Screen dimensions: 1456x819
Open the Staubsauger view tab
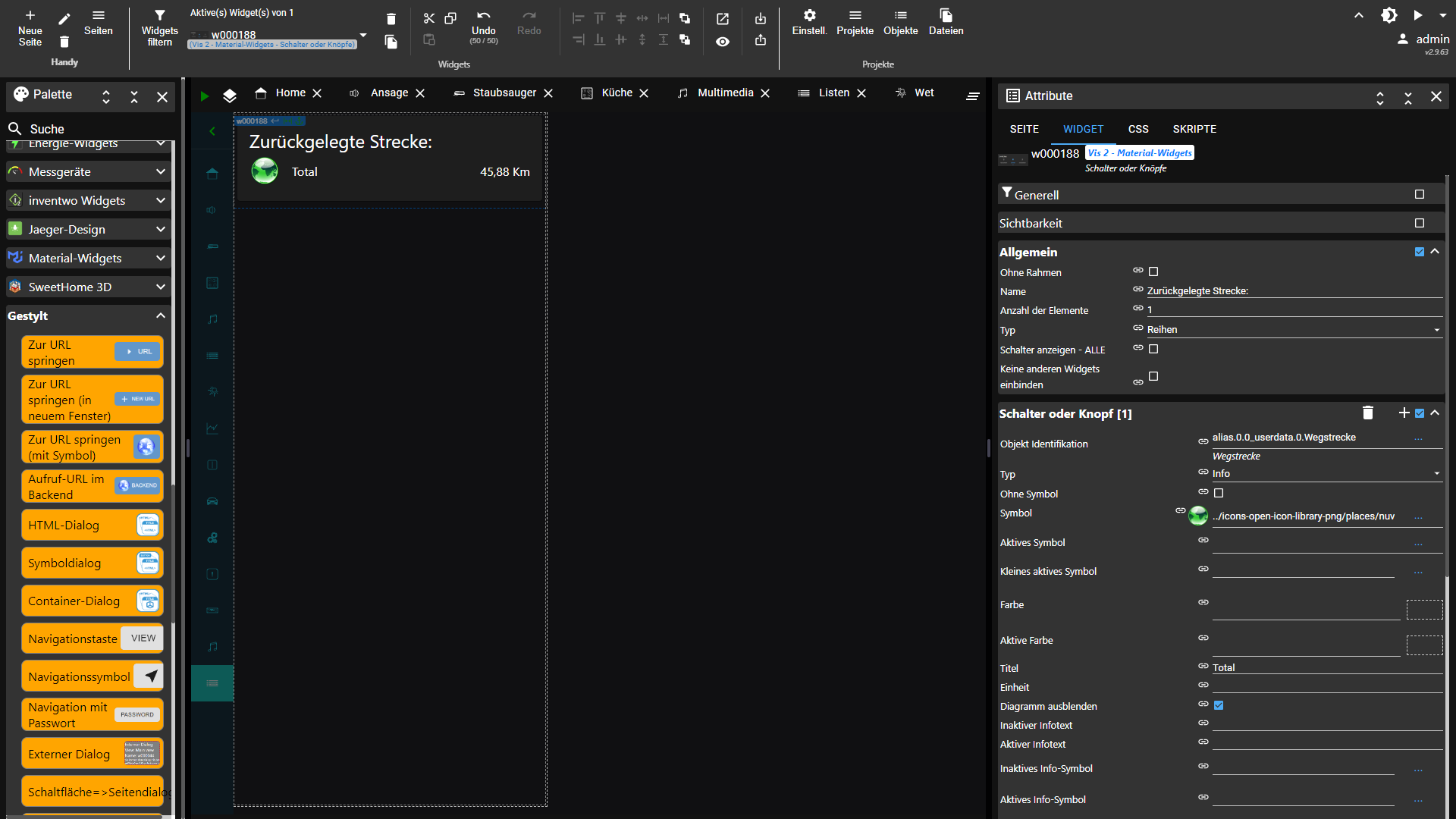[504, 93]
